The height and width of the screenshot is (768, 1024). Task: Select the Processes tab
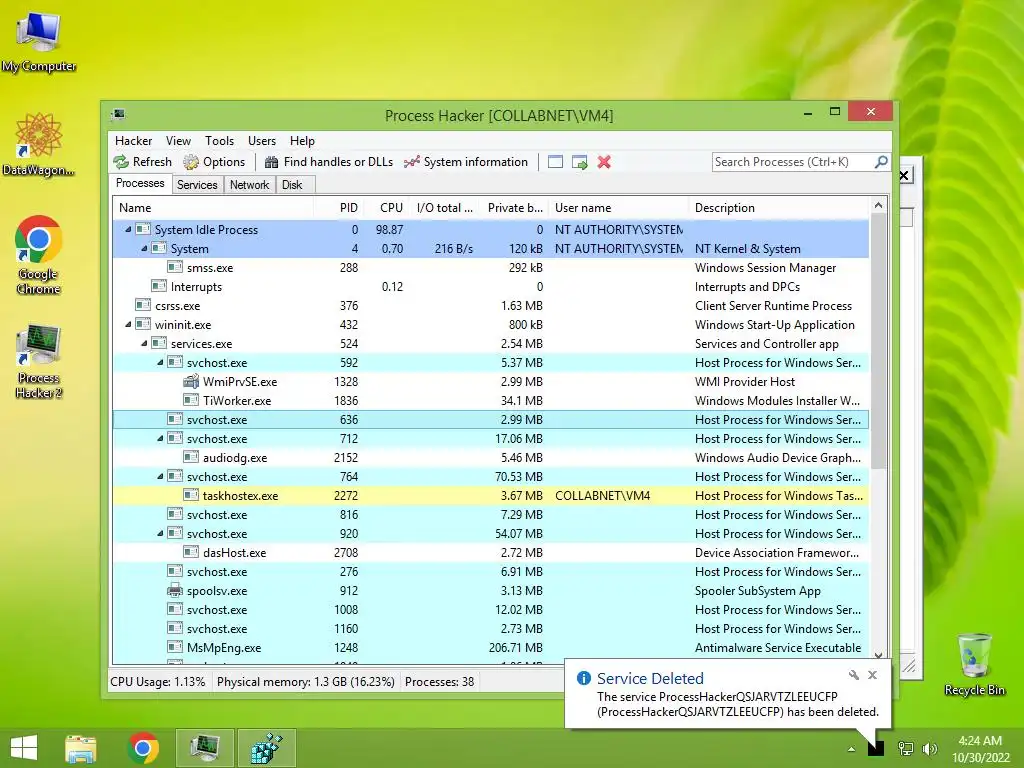(140, 184)
